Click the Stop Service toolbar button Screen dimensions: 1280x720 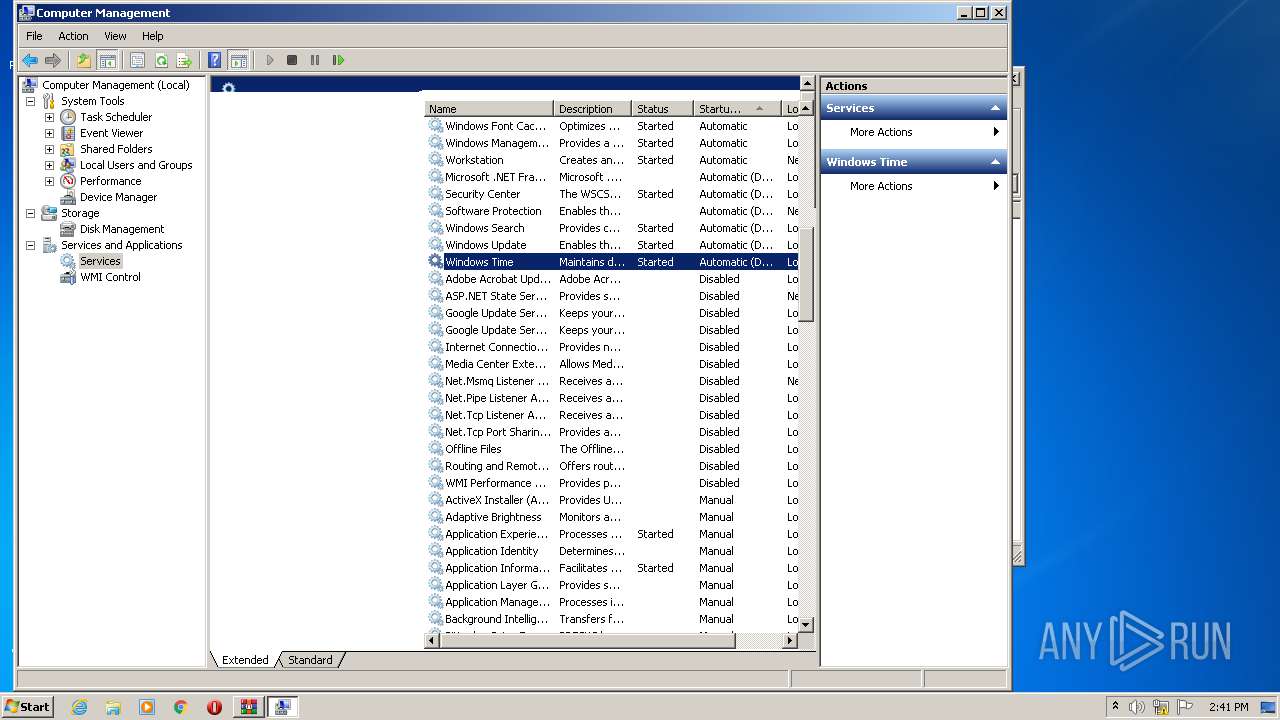(292, 60)
